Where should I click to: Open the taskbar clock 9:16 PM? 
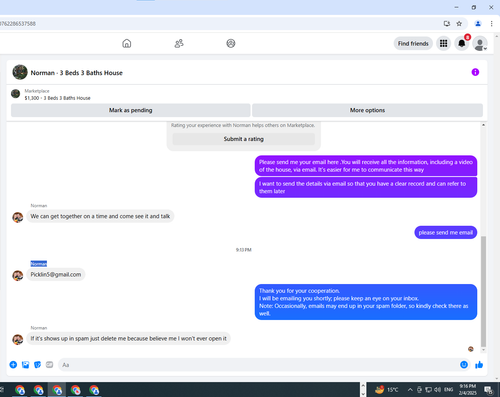[x=467, y=389]
